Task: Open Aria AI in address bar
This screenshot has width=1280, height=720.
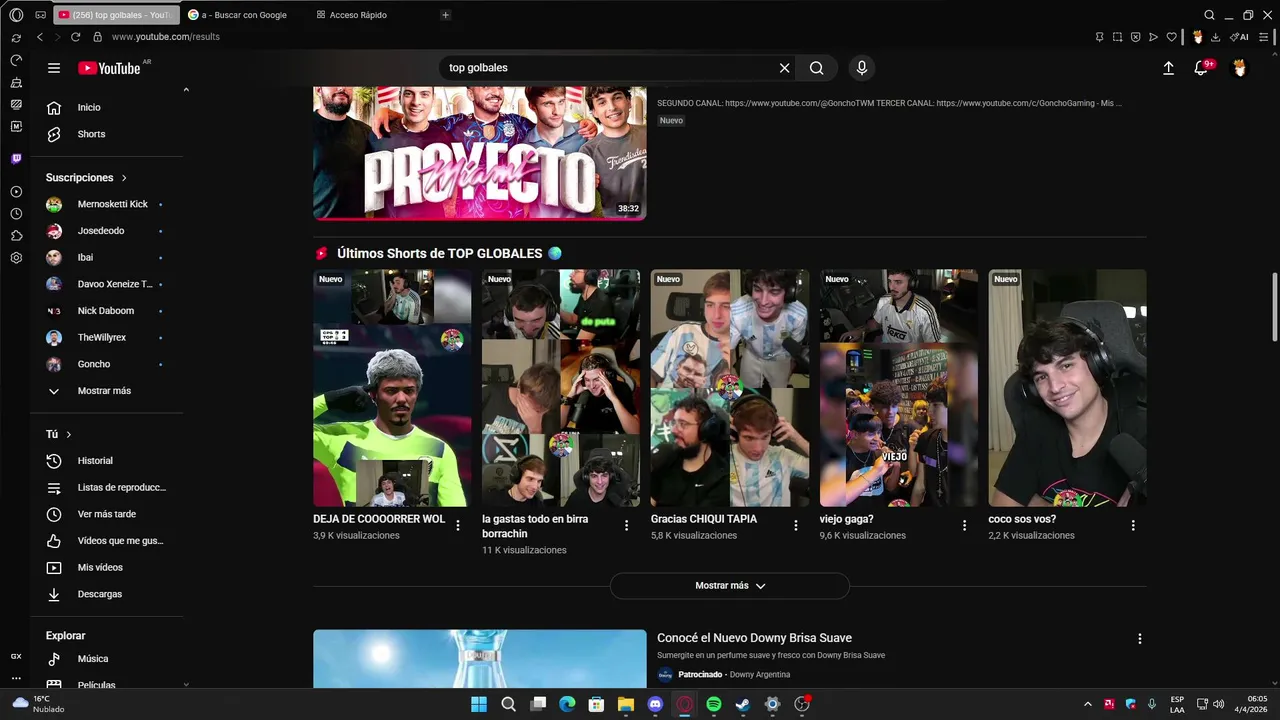Action: click(1240, 37)
